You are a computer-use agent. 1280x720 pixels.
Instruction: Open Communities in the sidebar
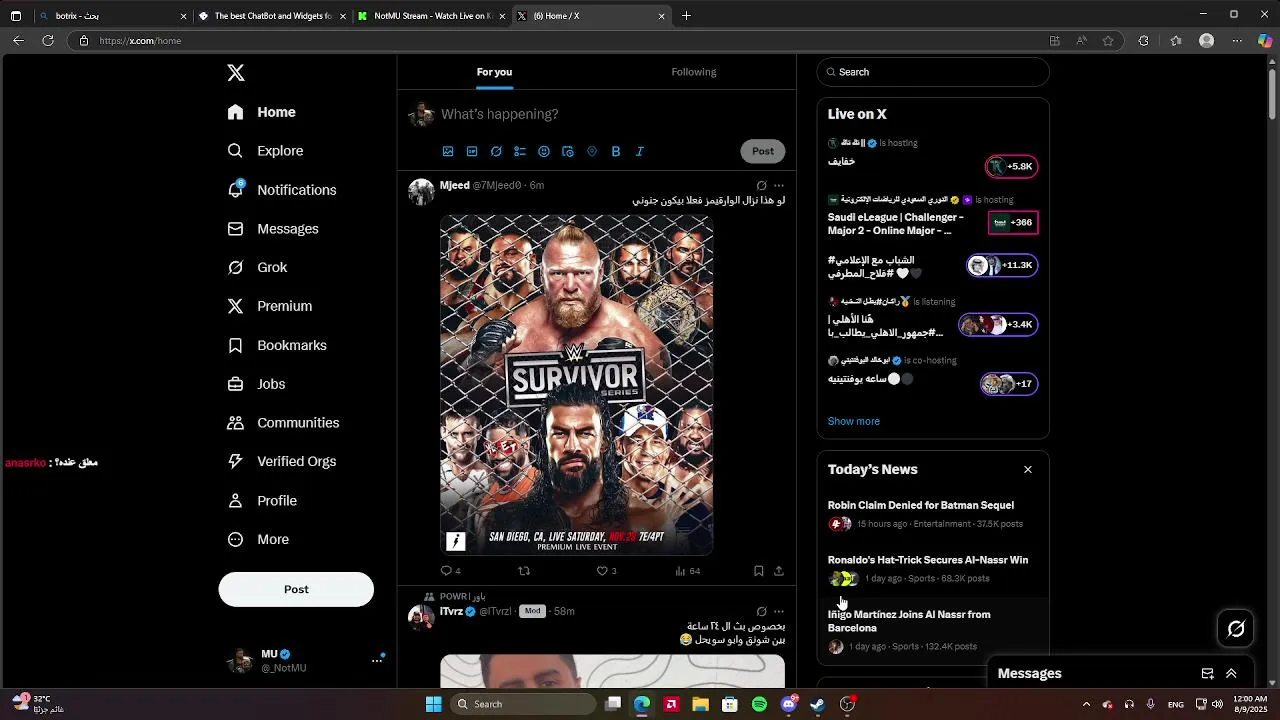[283, 423]
